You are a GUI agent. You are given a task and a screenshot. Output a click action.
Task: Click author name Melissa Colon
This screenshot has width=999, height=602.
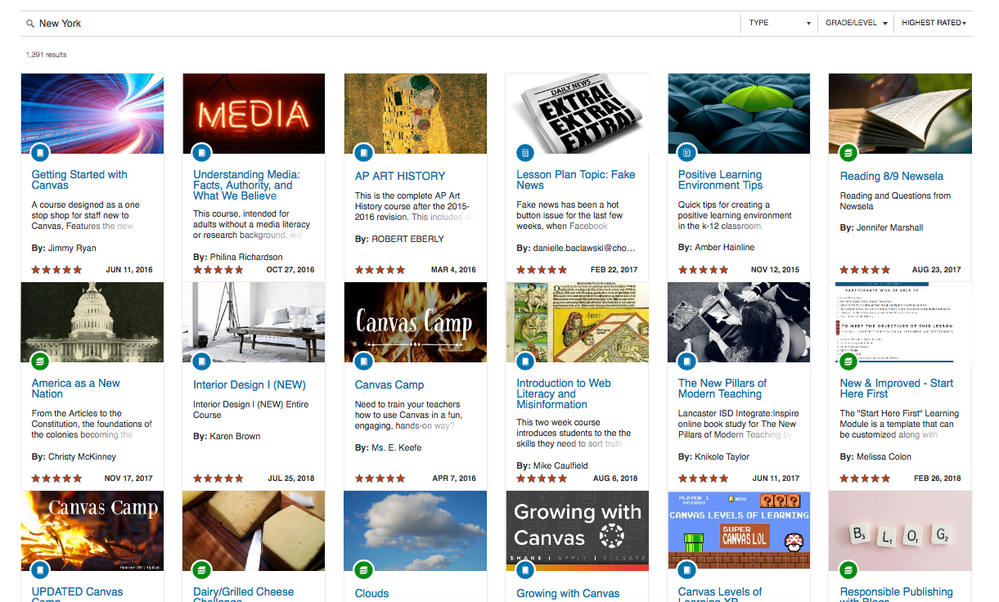(884, 457)
